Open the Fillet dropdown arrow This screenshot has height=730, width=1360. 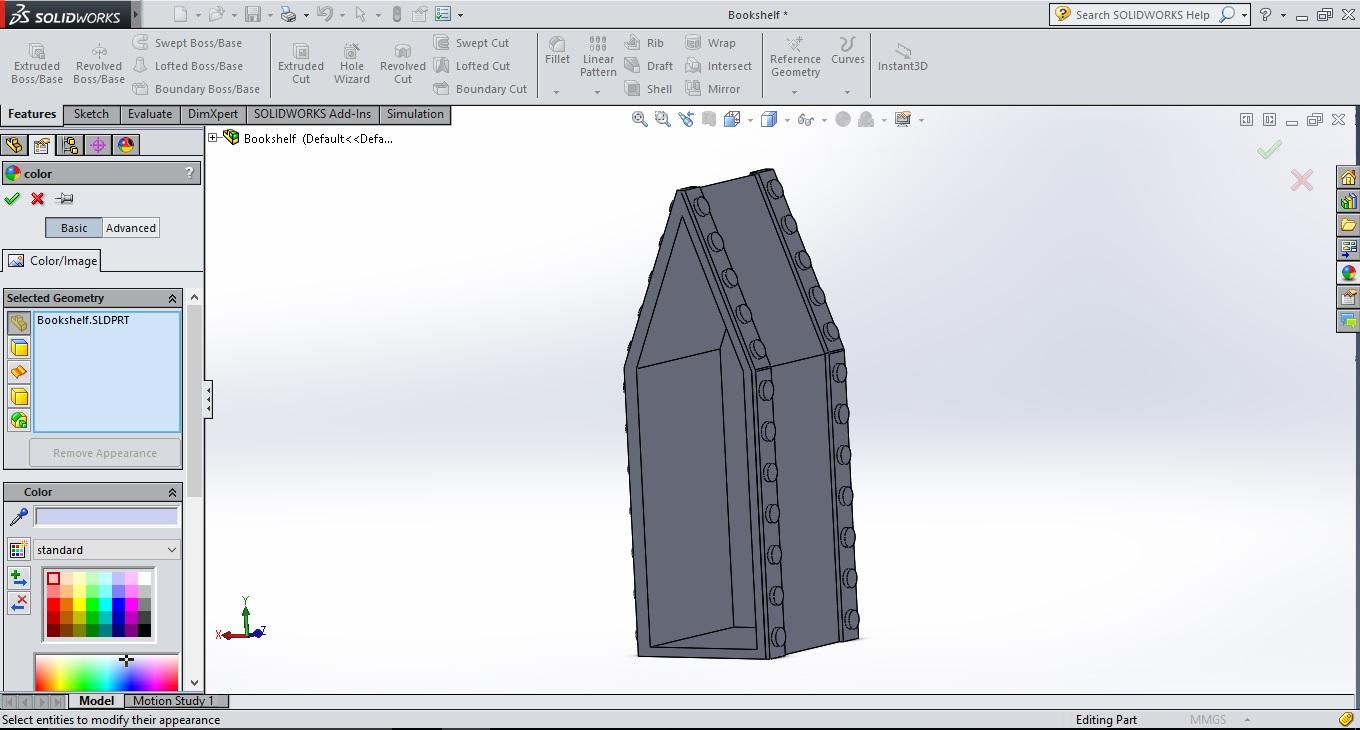point(556,92)
